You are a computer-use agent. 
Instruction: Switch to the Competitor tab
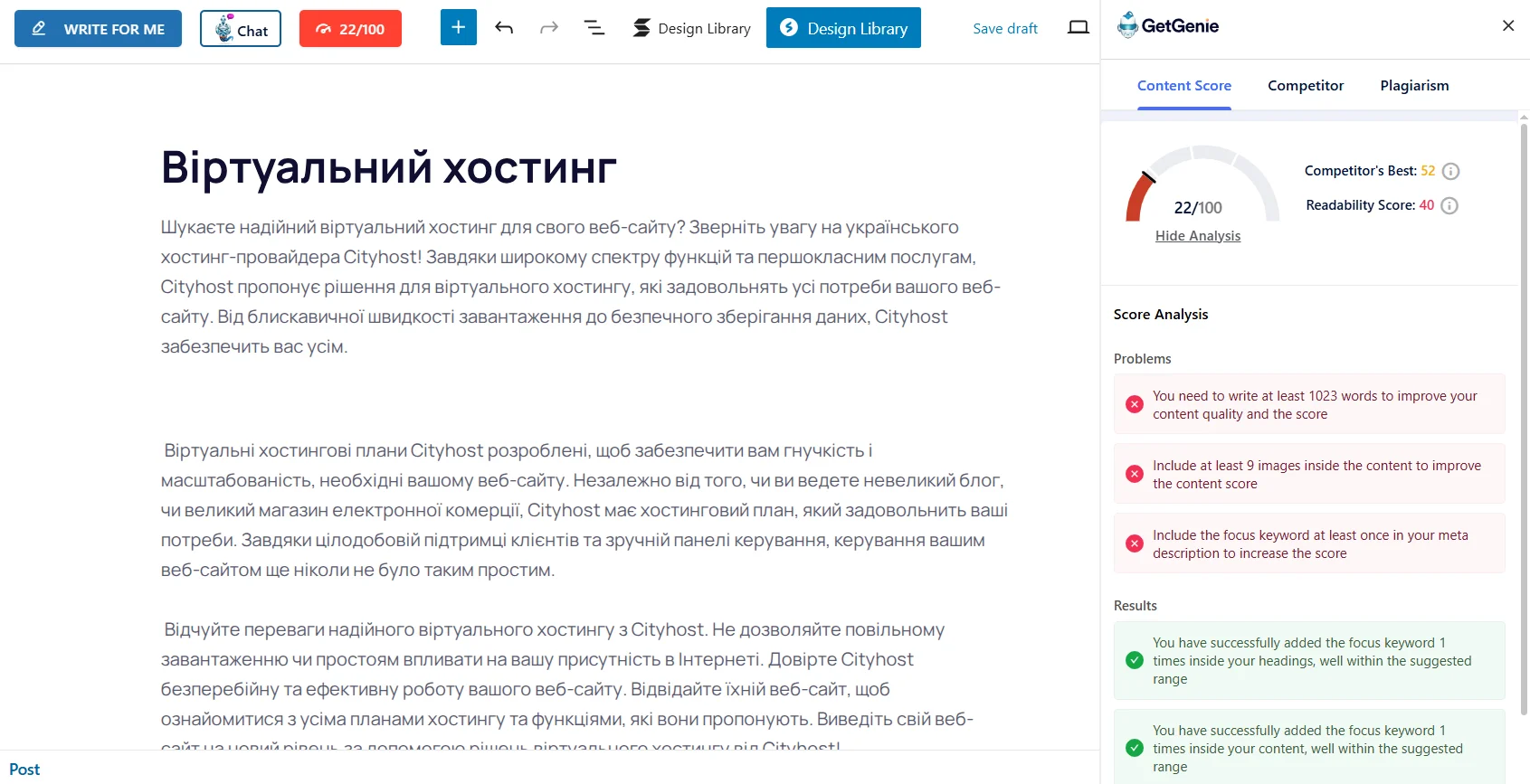[x=1306, y=86]
